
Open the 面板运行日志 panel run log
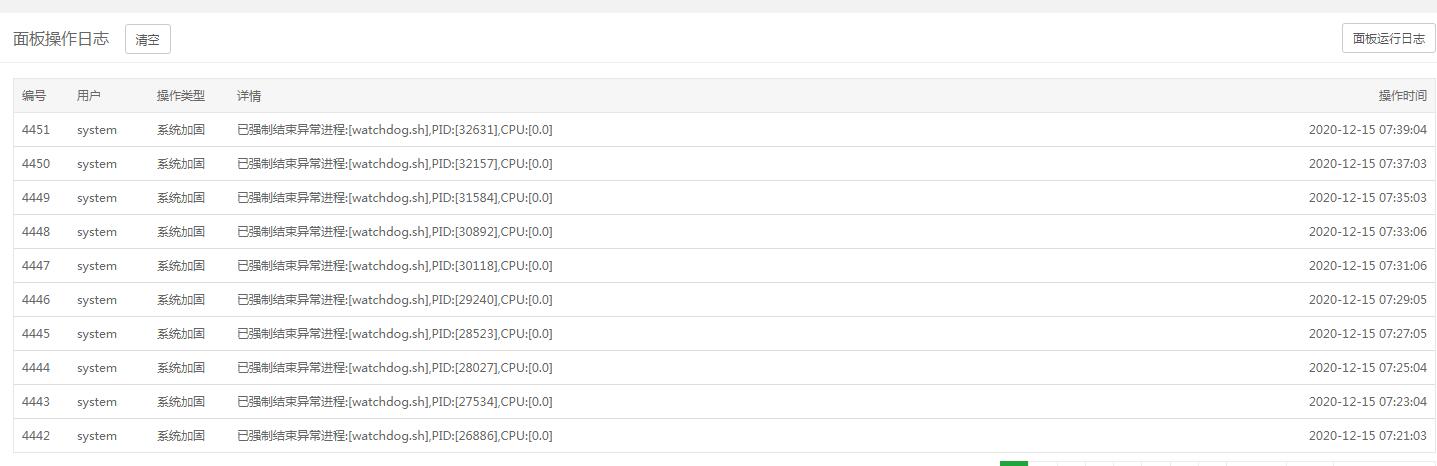[1388, 38]
